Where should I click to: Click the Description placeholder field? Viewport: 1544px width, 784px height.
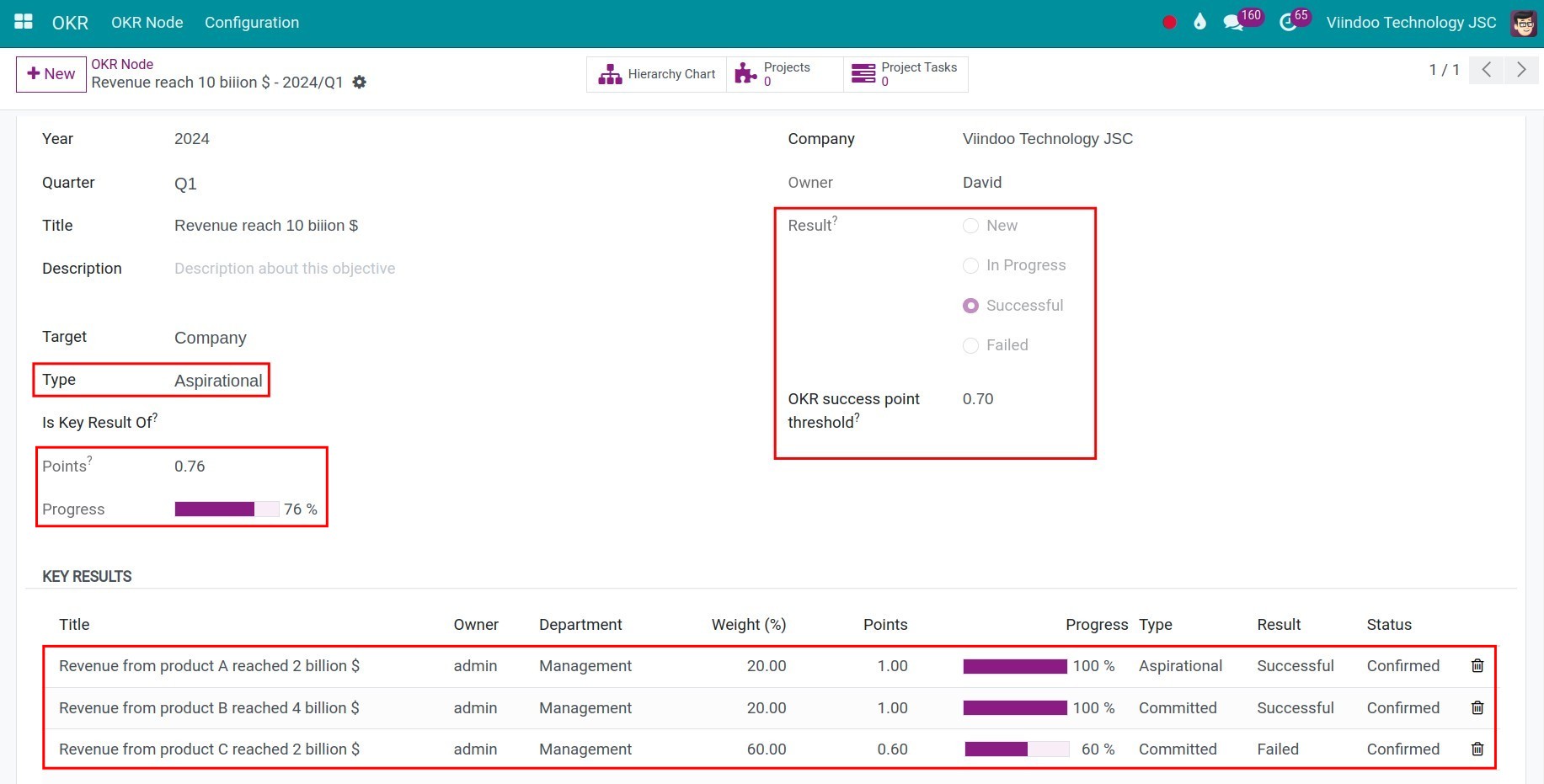[285, 268]
